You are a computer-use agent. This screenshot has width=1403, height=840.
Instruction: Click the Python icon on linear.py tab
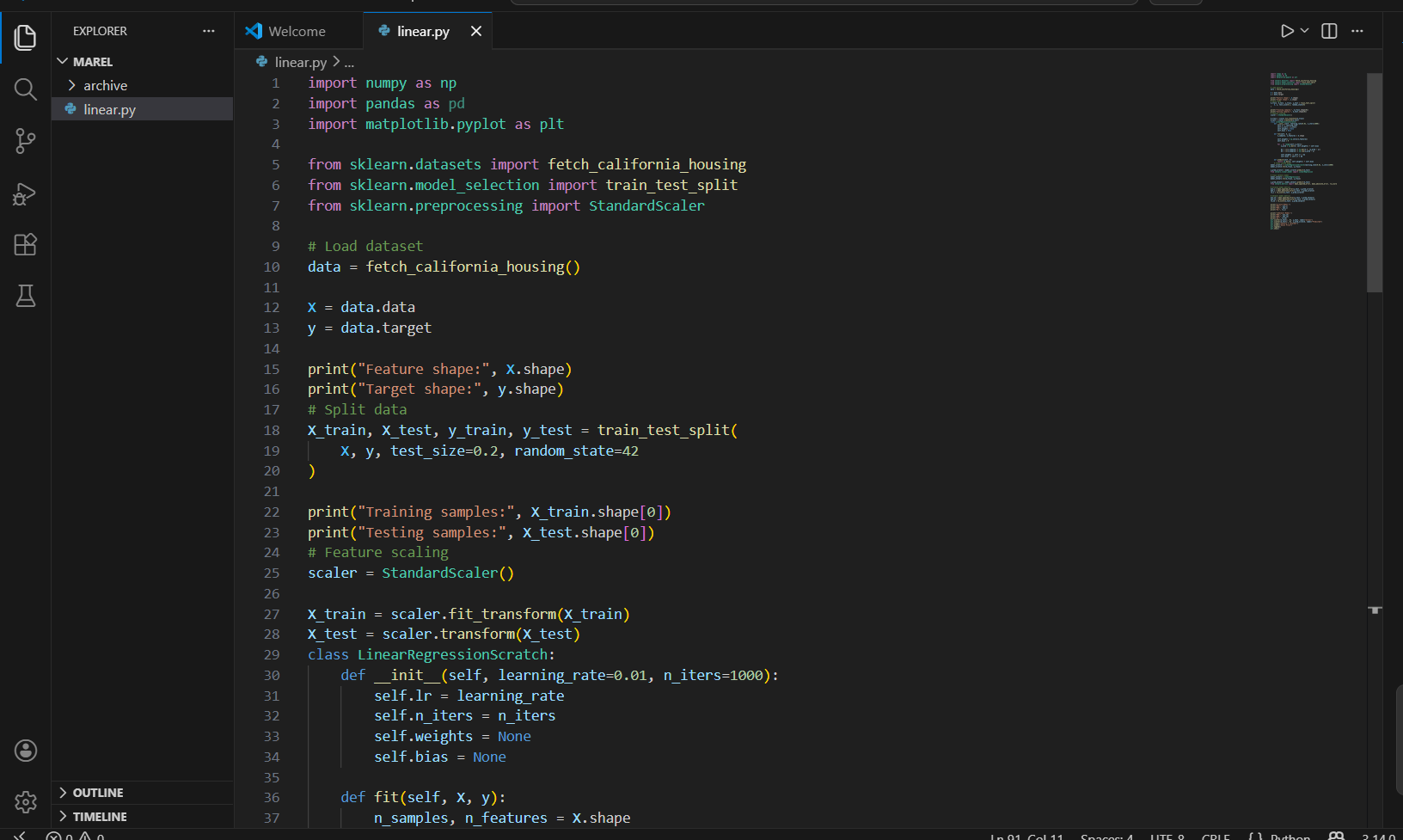[384, 31]
